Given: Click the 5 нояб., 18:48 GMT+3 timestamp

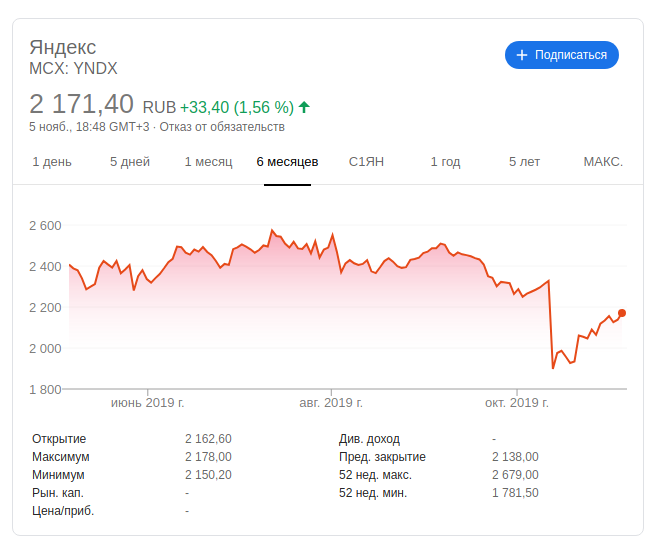Looking at the screenshot, I should pyautogui.click(x=89, y=127).
